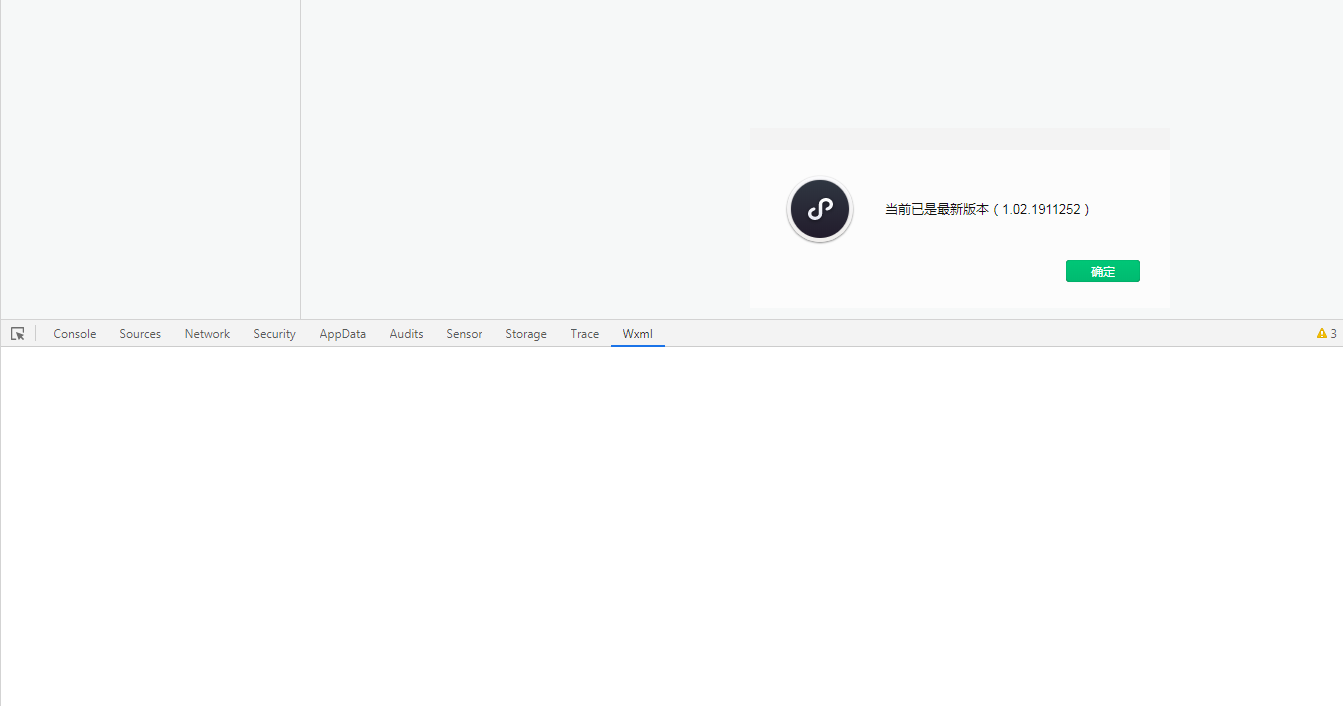This screenshot has width=1343, height=706.
Task: Click the latest version text 1.02.1911252
Action: (1041, 210)
